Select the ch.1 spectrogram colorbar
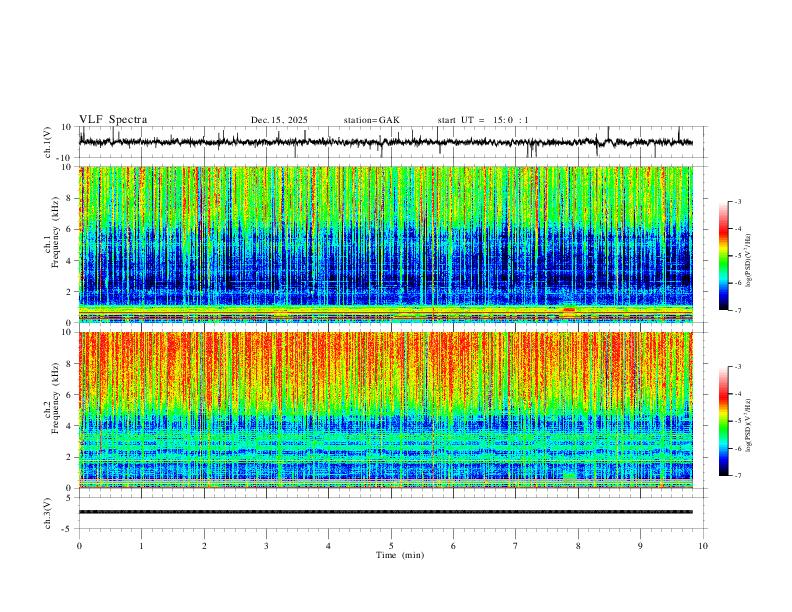The width and height of the screenshot is (792, 612). tap(723, 256)
